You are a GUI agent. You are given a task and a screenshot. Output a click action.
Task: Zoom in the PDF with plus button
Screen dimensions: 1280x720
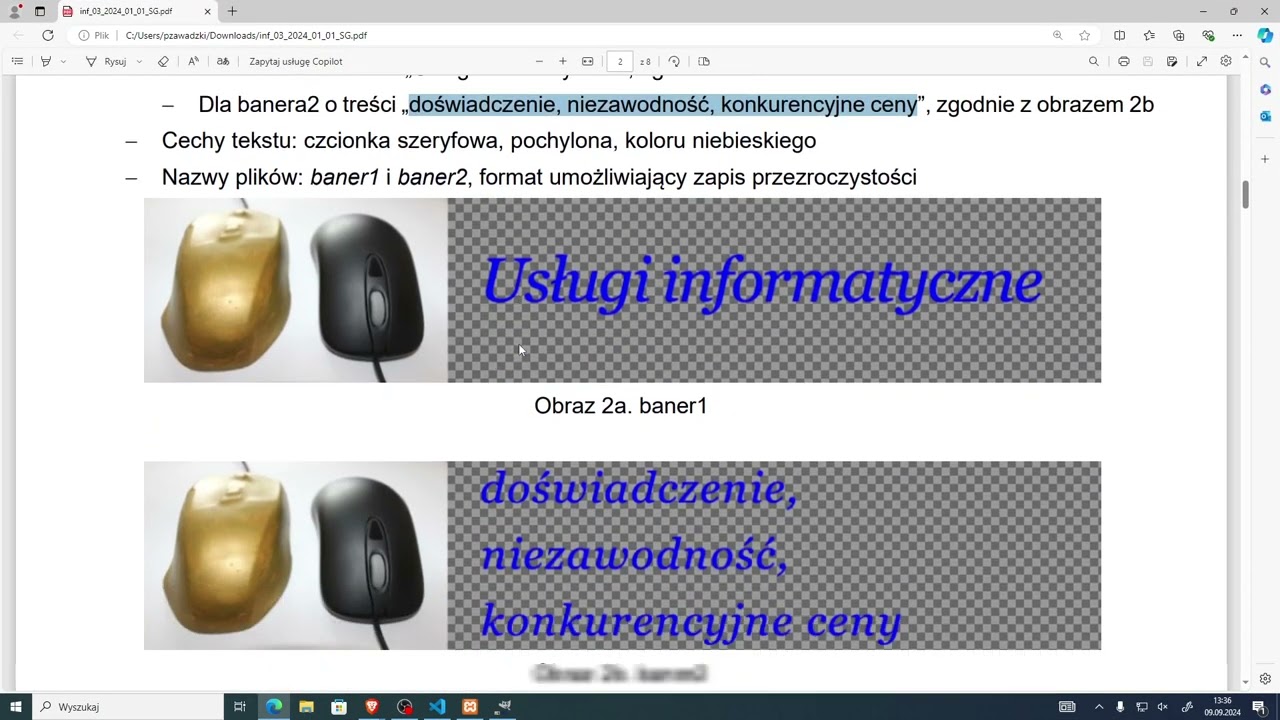tap(563, 61)
